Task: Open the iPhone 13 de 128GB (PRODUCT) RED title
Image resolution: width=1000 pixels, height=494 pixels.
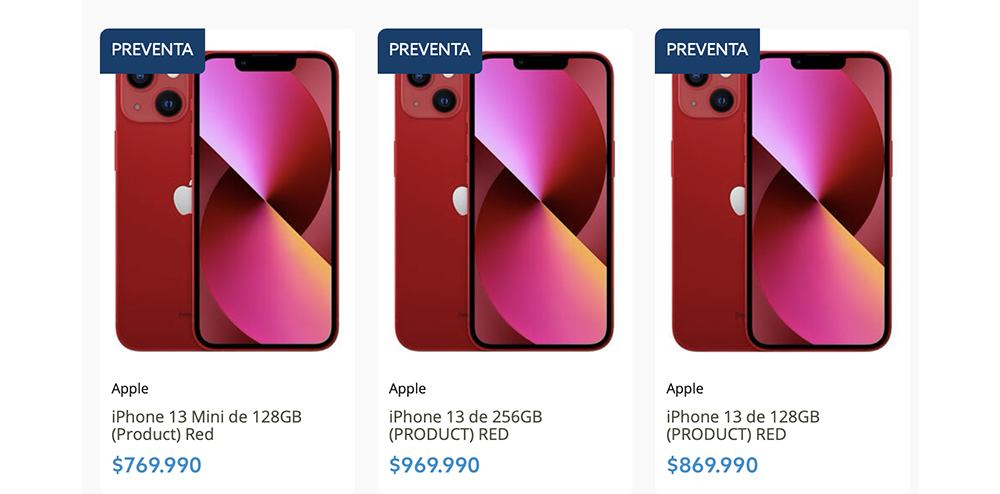Action: (x=743, y=426)
